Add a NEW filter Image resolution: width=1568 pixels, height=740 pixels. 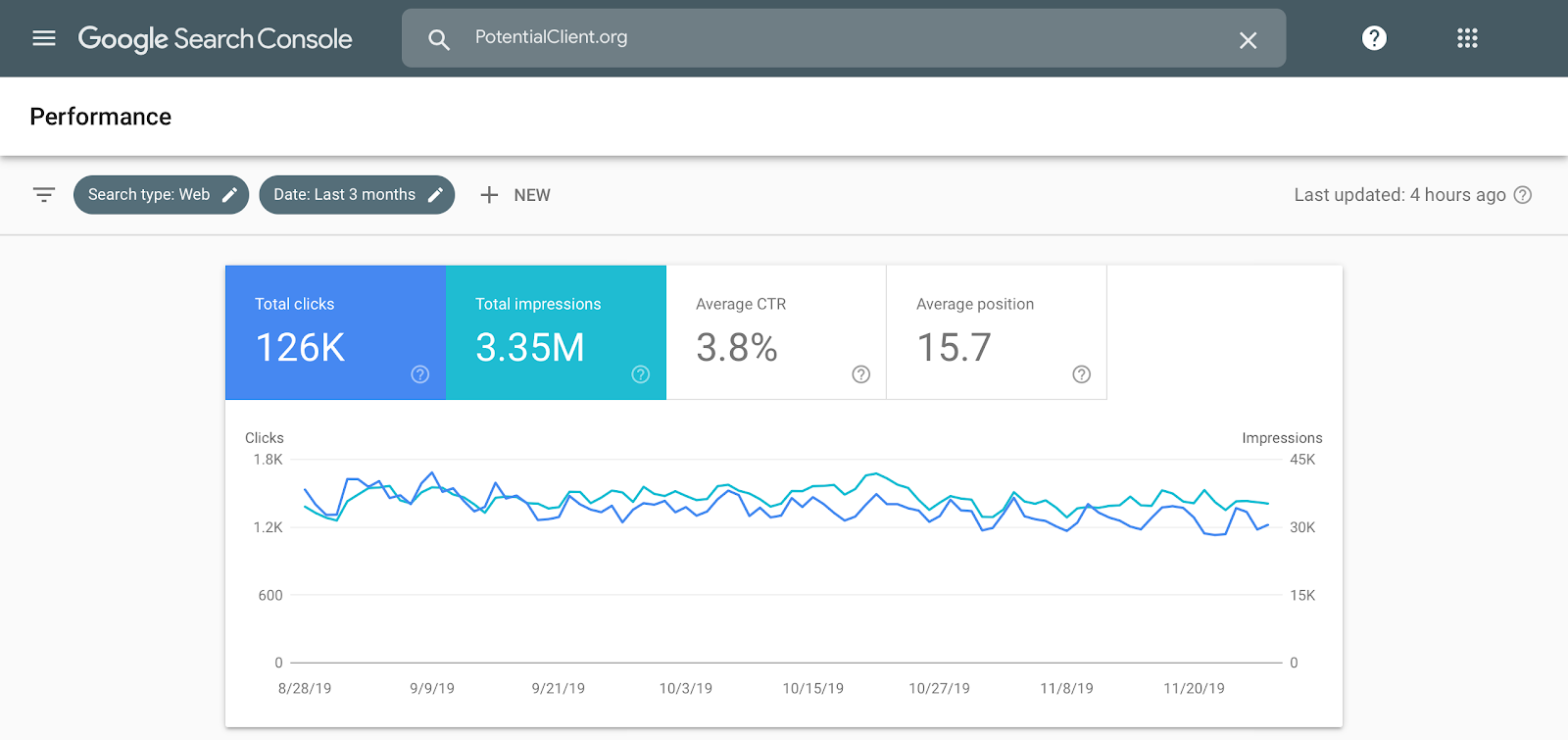(515, 195)
